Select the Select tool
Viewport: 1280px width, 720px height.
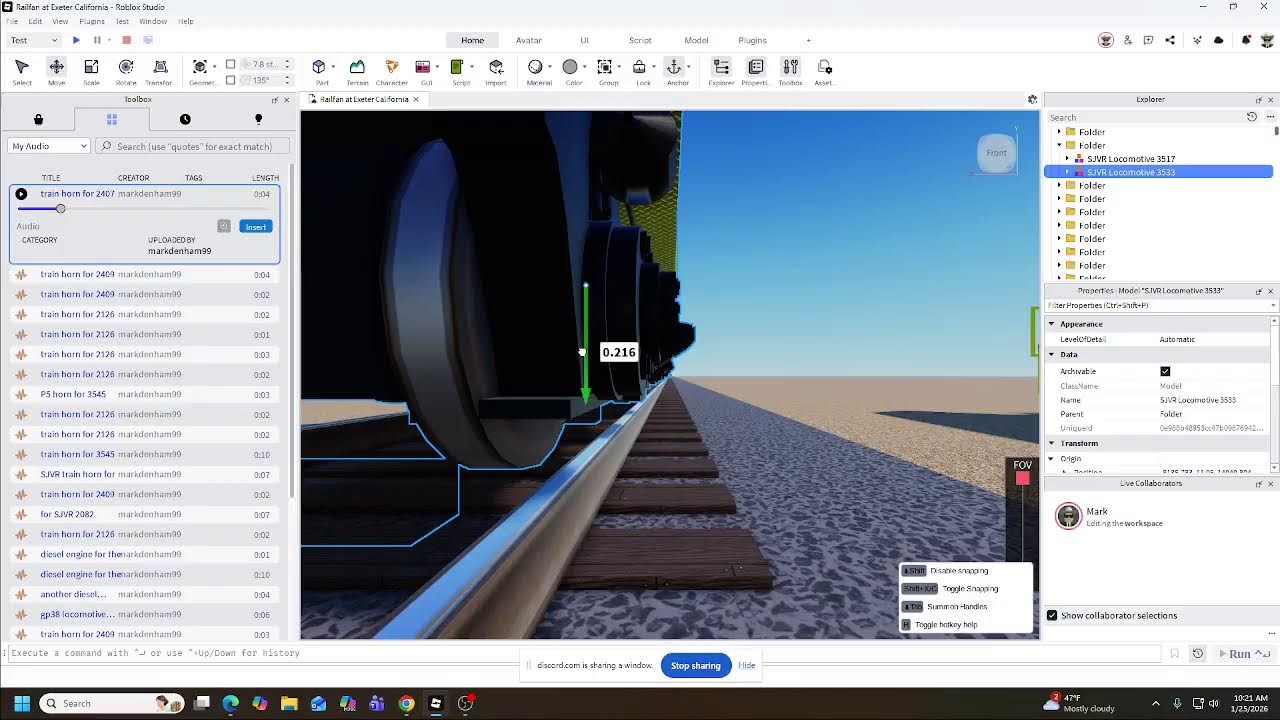21,71
